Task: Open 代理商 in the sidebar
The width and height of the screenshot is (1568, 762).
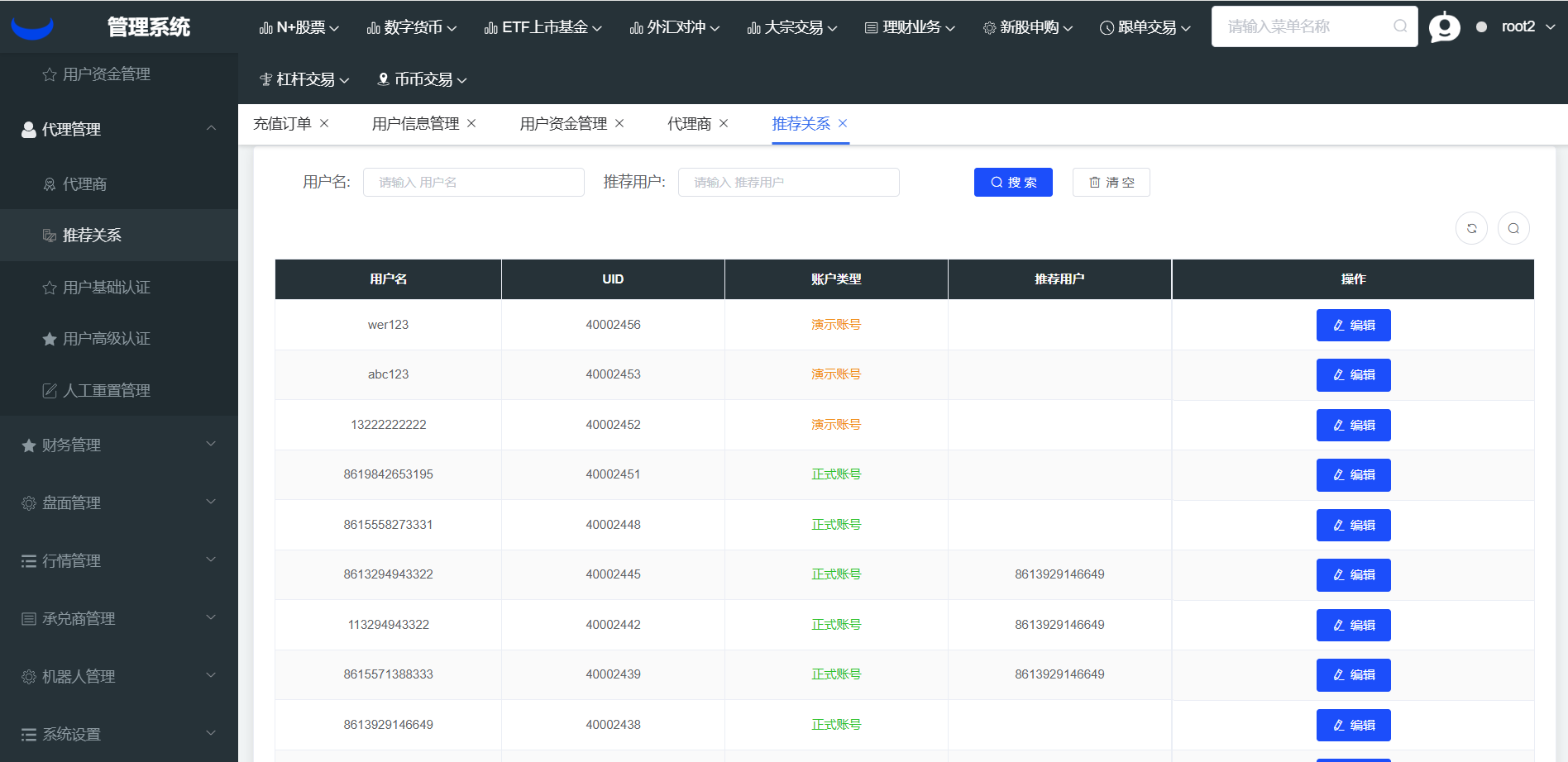Action: coord(119,183)
